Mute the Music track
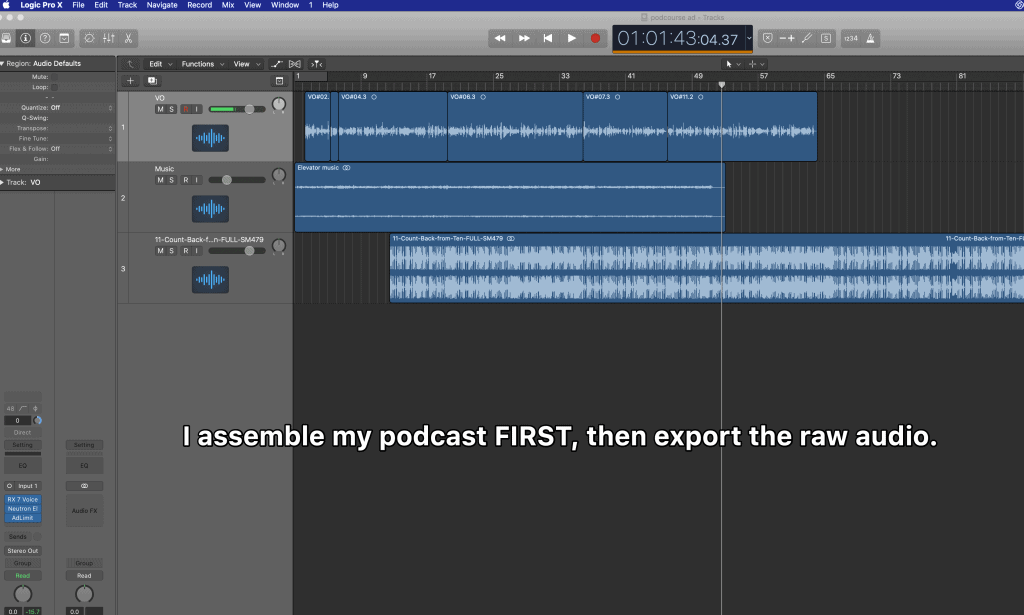This screenshot has width=1024, height=615. pos(161,180)
